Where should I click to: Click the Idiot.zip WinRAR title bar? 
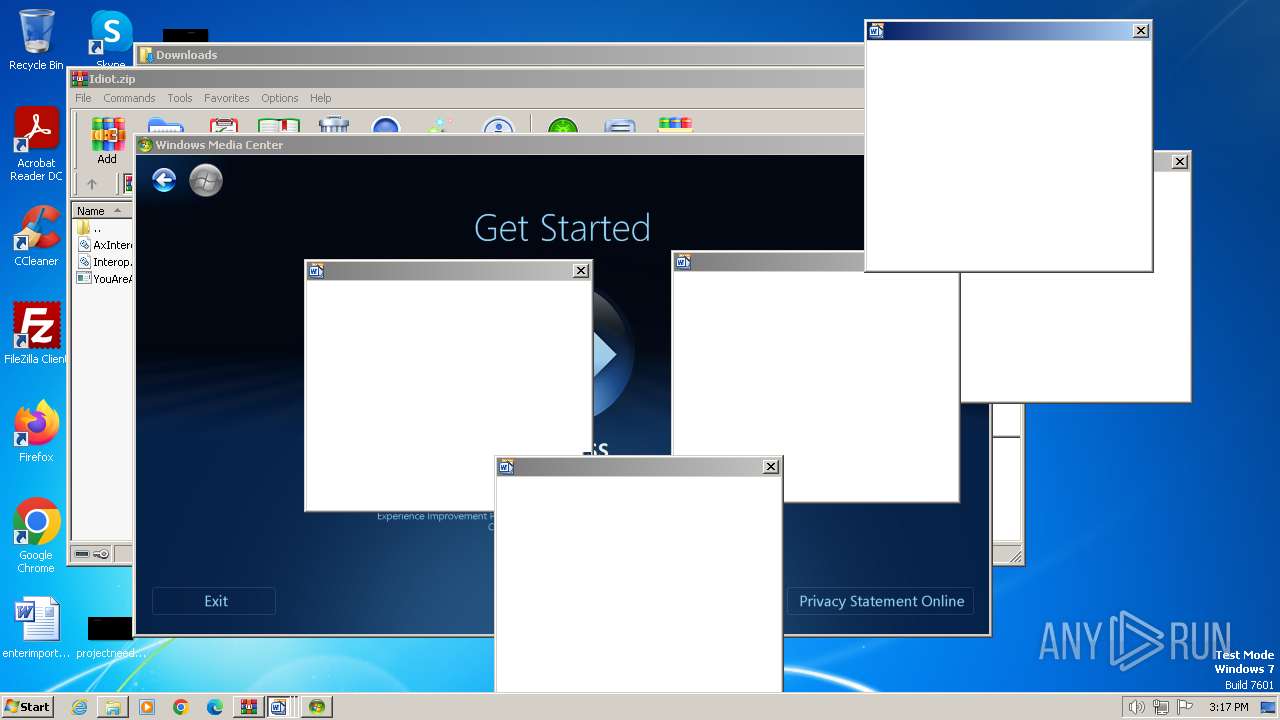click(466, 79)
